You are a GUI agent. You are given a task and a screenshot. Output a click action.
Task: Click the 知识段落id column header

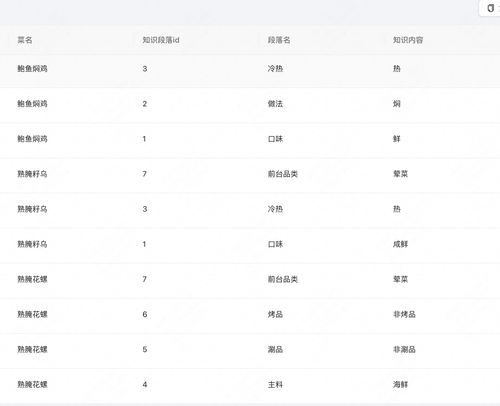click(161, 40)
